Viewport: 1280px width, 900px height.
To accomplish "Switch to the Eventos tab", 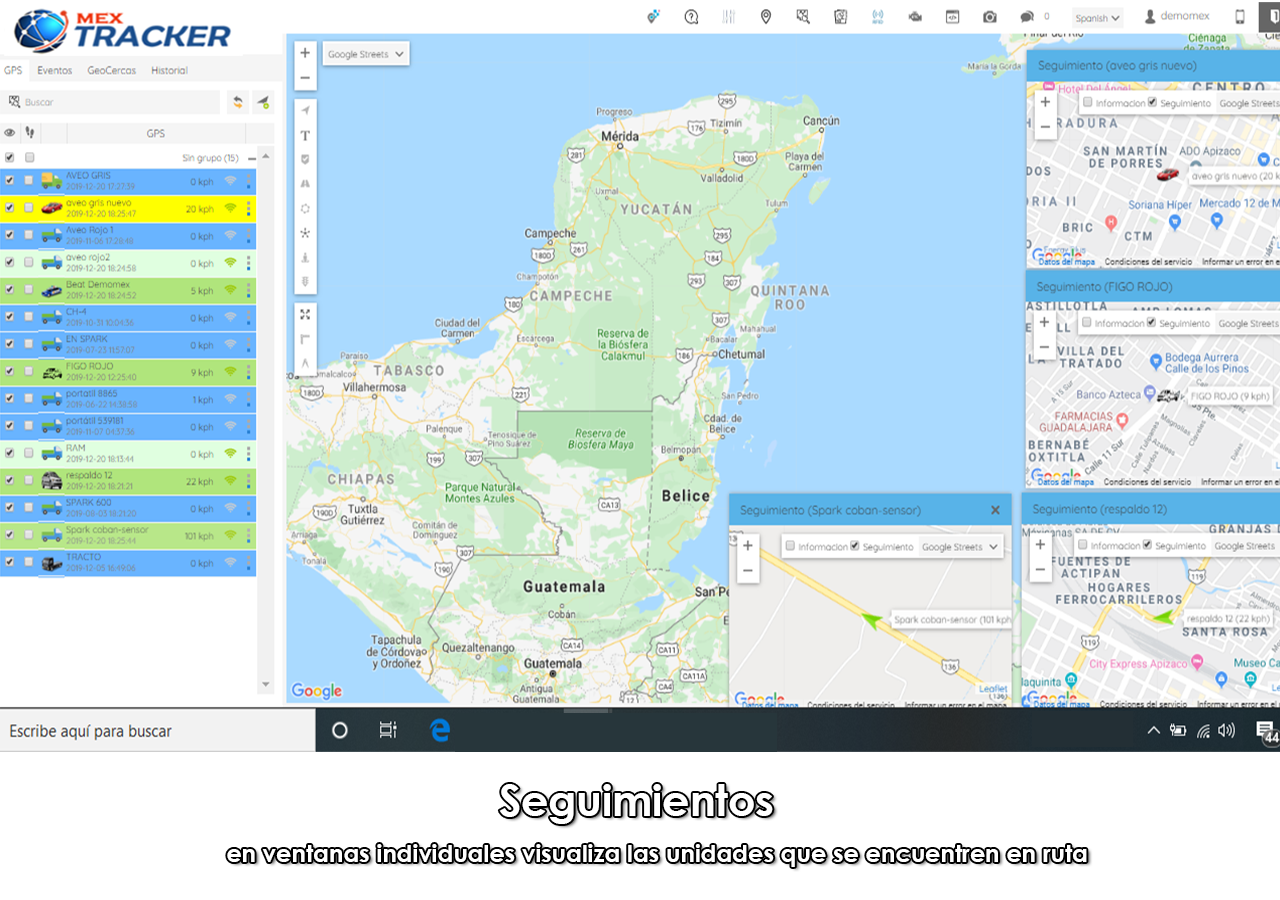I will tap(55, 71).
